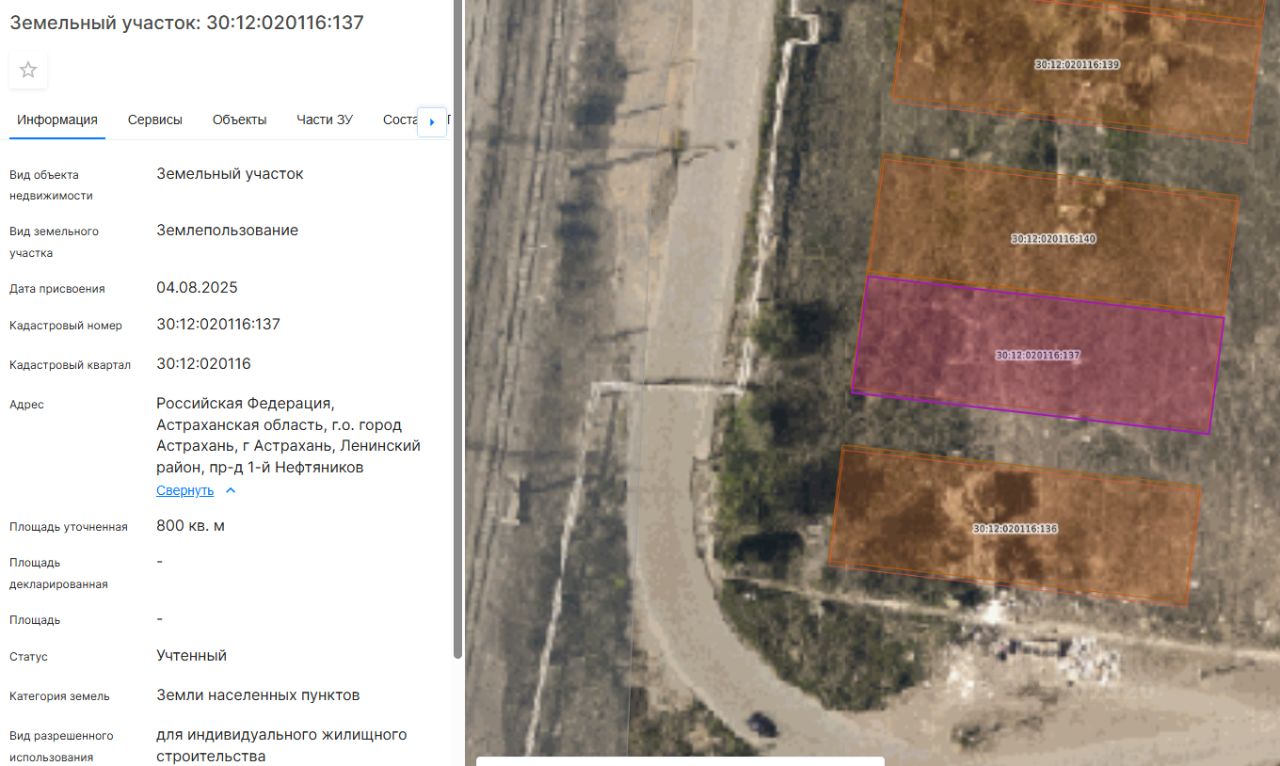Click the 'Адрес' label

tap(27, 405)
